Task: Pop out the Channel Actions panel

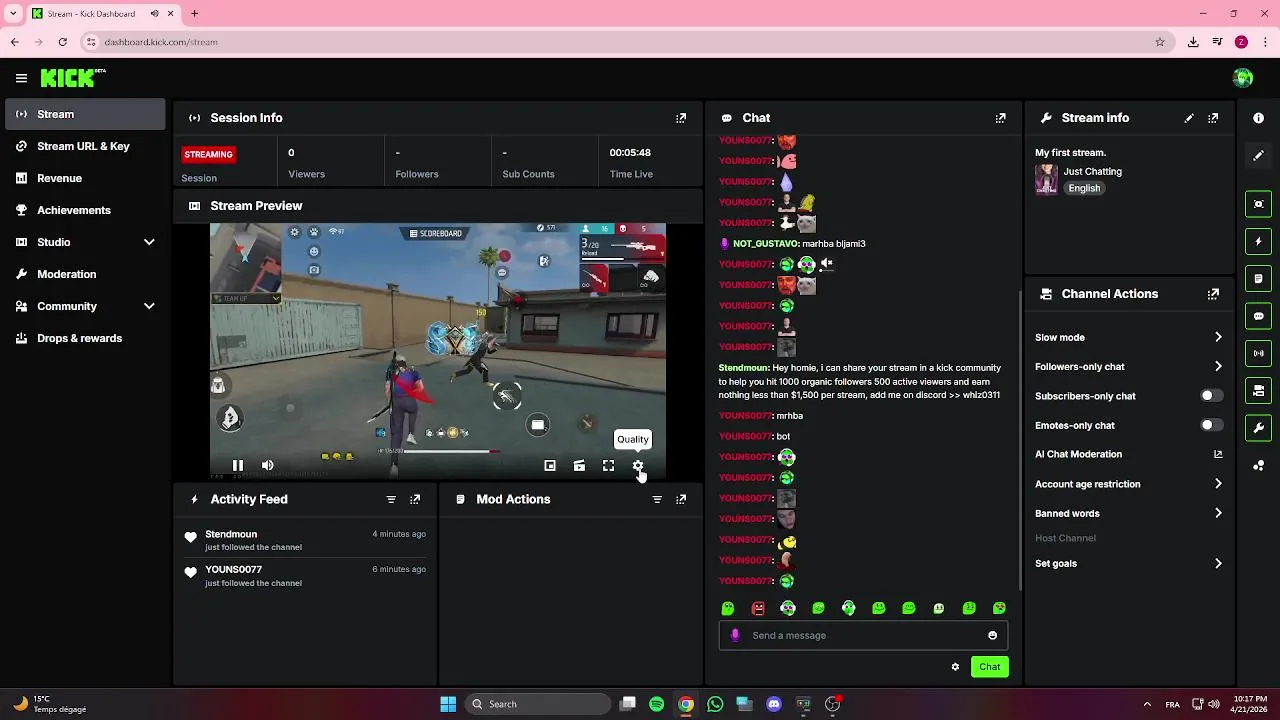Action: (1213, 294)
